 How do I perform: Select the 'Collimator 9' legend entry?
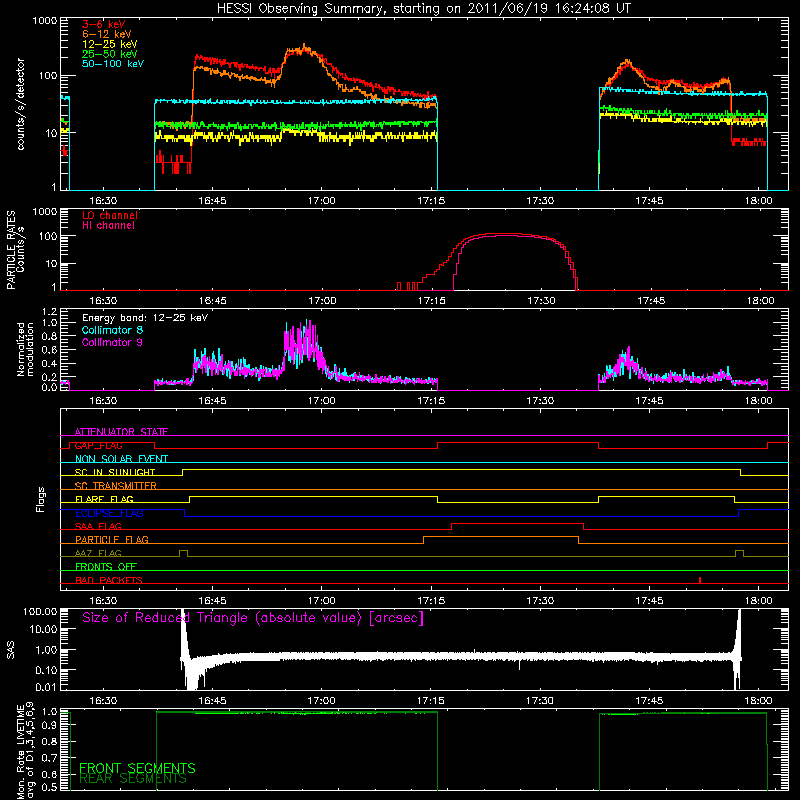pos(112,342)
